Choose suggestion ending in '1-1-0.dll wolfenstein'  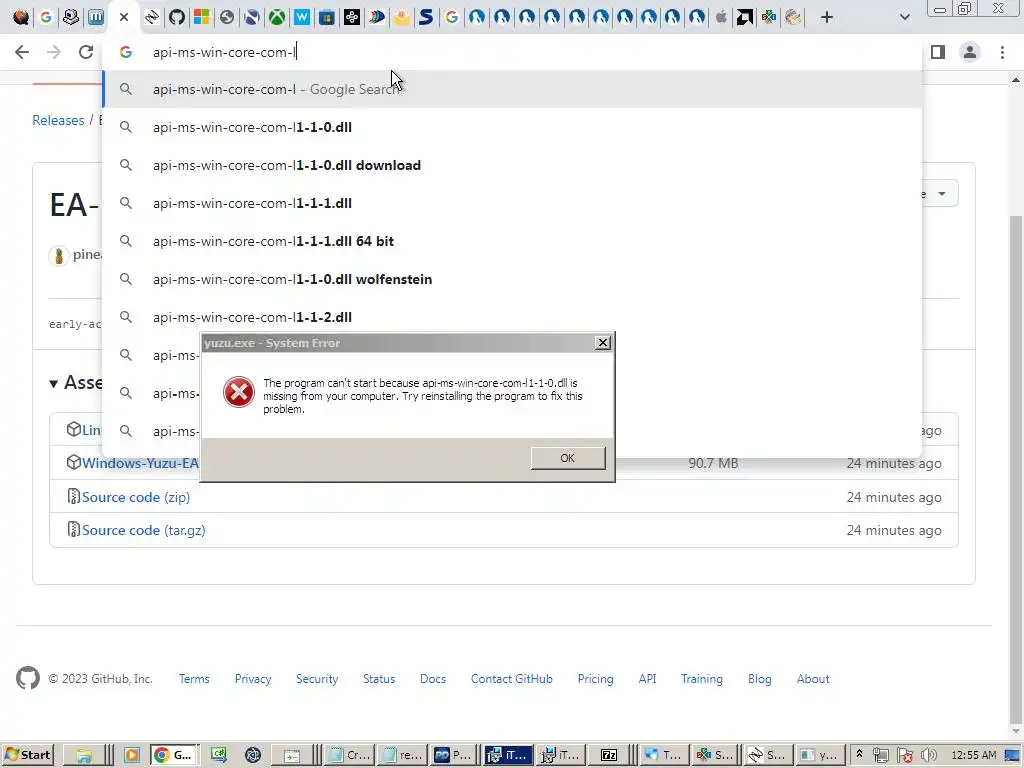[x=512, y=279]
